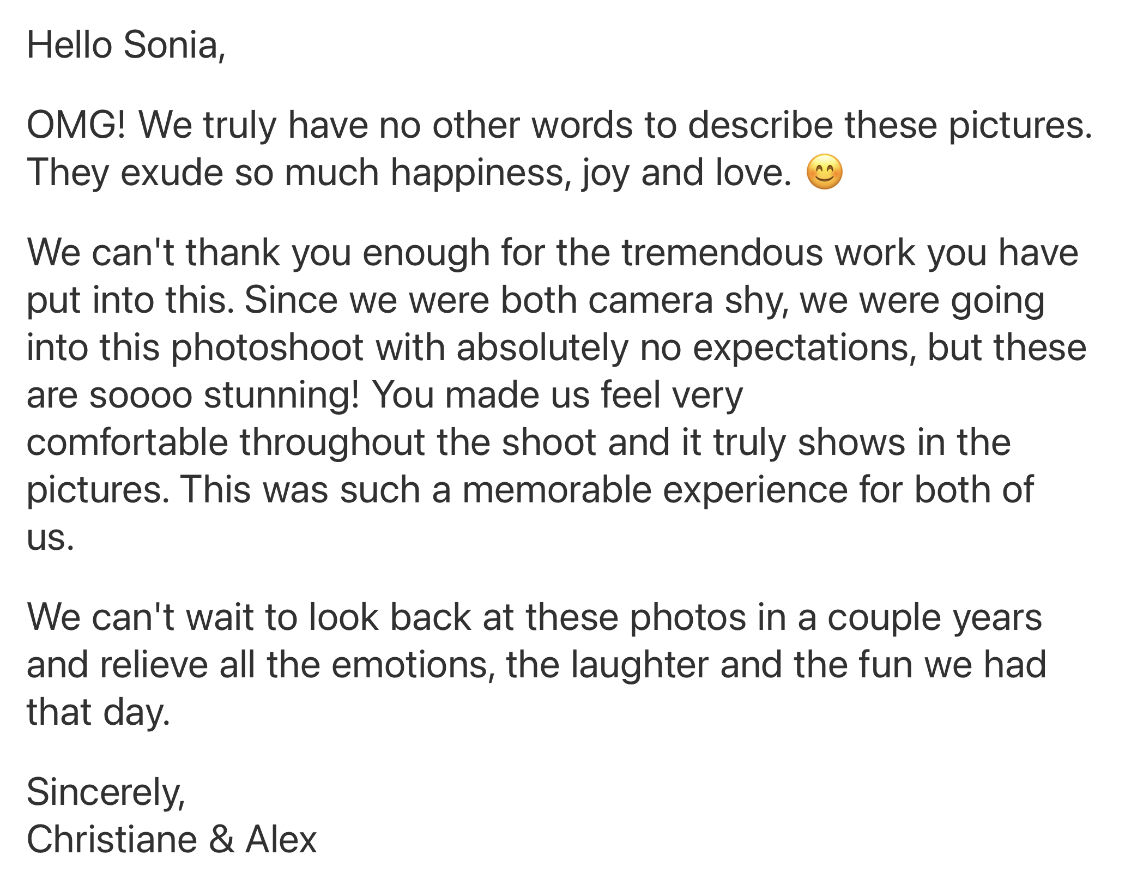The height and width of the screenshot is (870, 1125).
Task: Click the ampersand in the signature
Action: tap(221, 839)
